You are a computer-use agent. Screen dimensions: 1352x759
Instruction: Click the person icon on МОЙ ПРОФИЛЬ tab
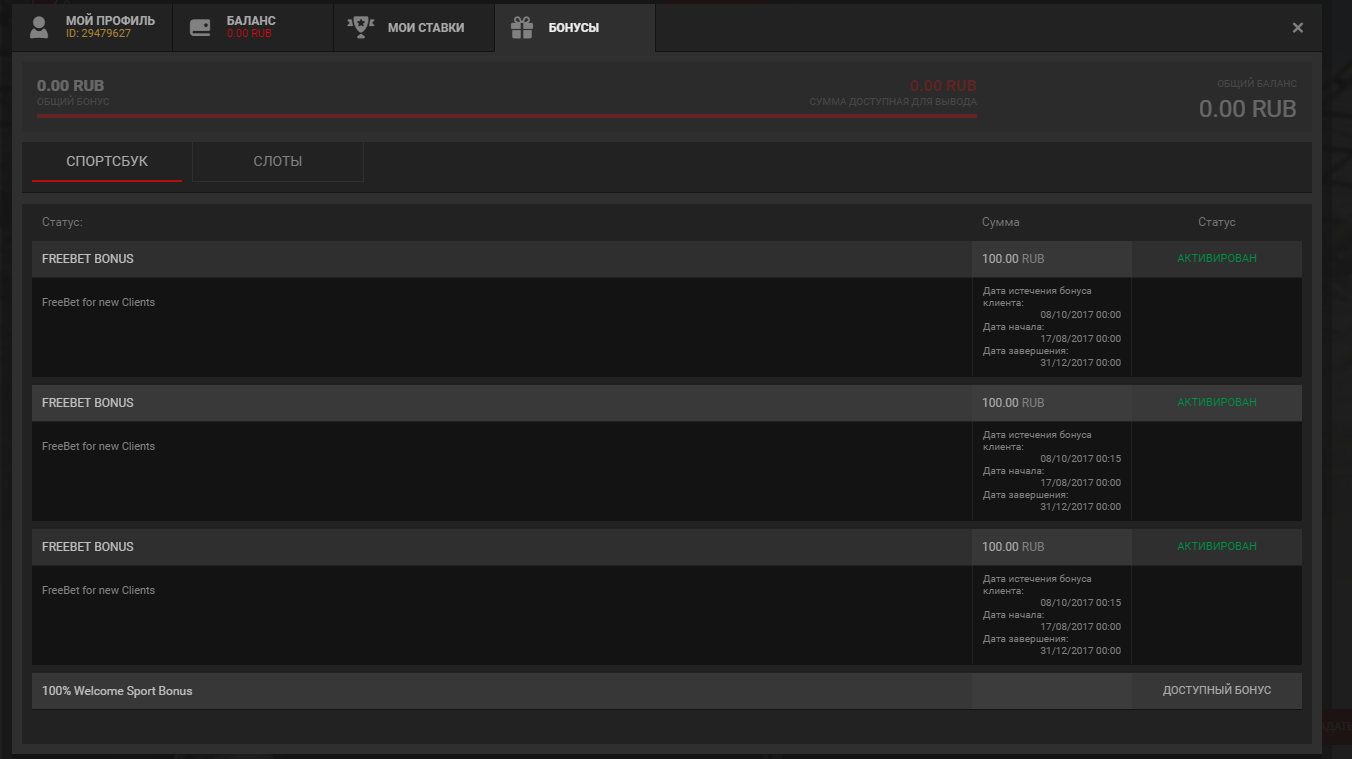pos(38,27)
